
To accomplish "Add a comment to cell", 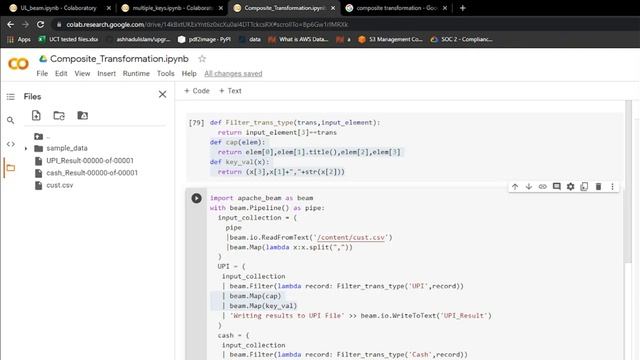I will 556,187.
